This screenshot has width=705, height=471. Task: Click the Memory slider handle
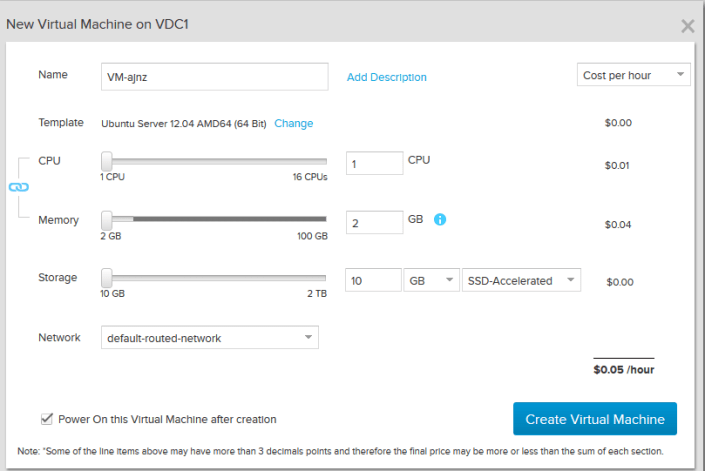pyautogui.click(x=106, y=219)
